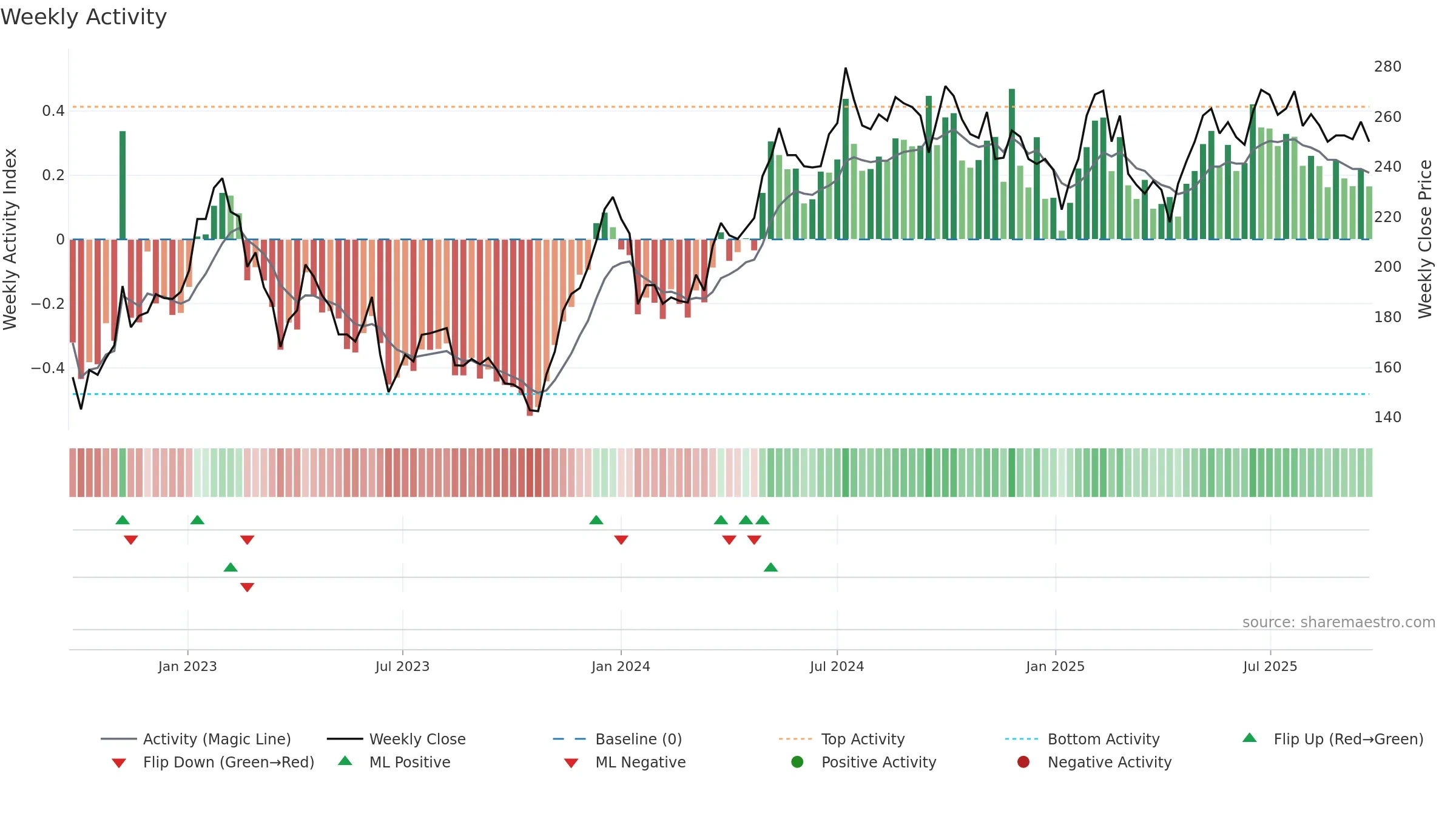This screenshot has width=1456, height=819.
Task: Click the '180' right axis price label
Action: pos(1388,317)
